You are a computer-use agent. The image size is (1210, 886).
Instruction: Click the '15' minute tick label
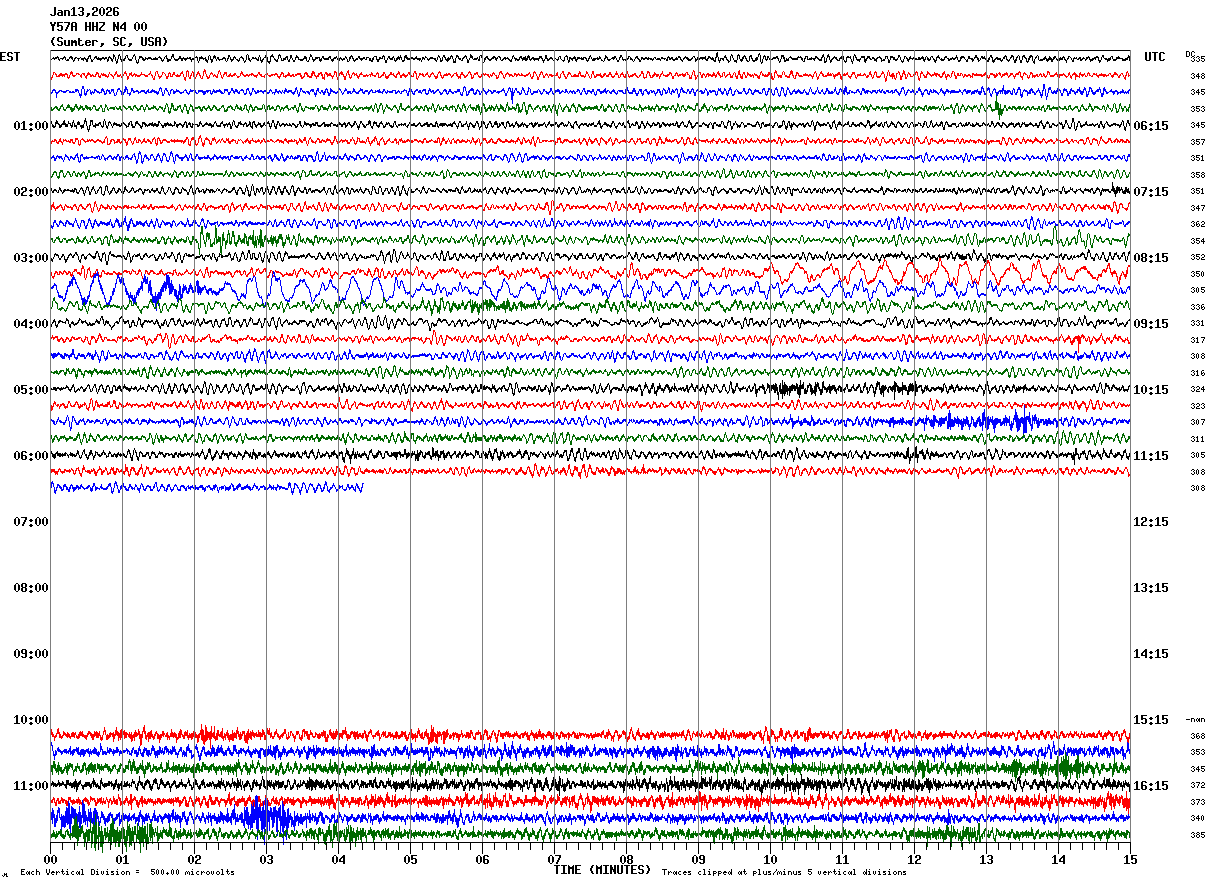[x=1130, y=859]
